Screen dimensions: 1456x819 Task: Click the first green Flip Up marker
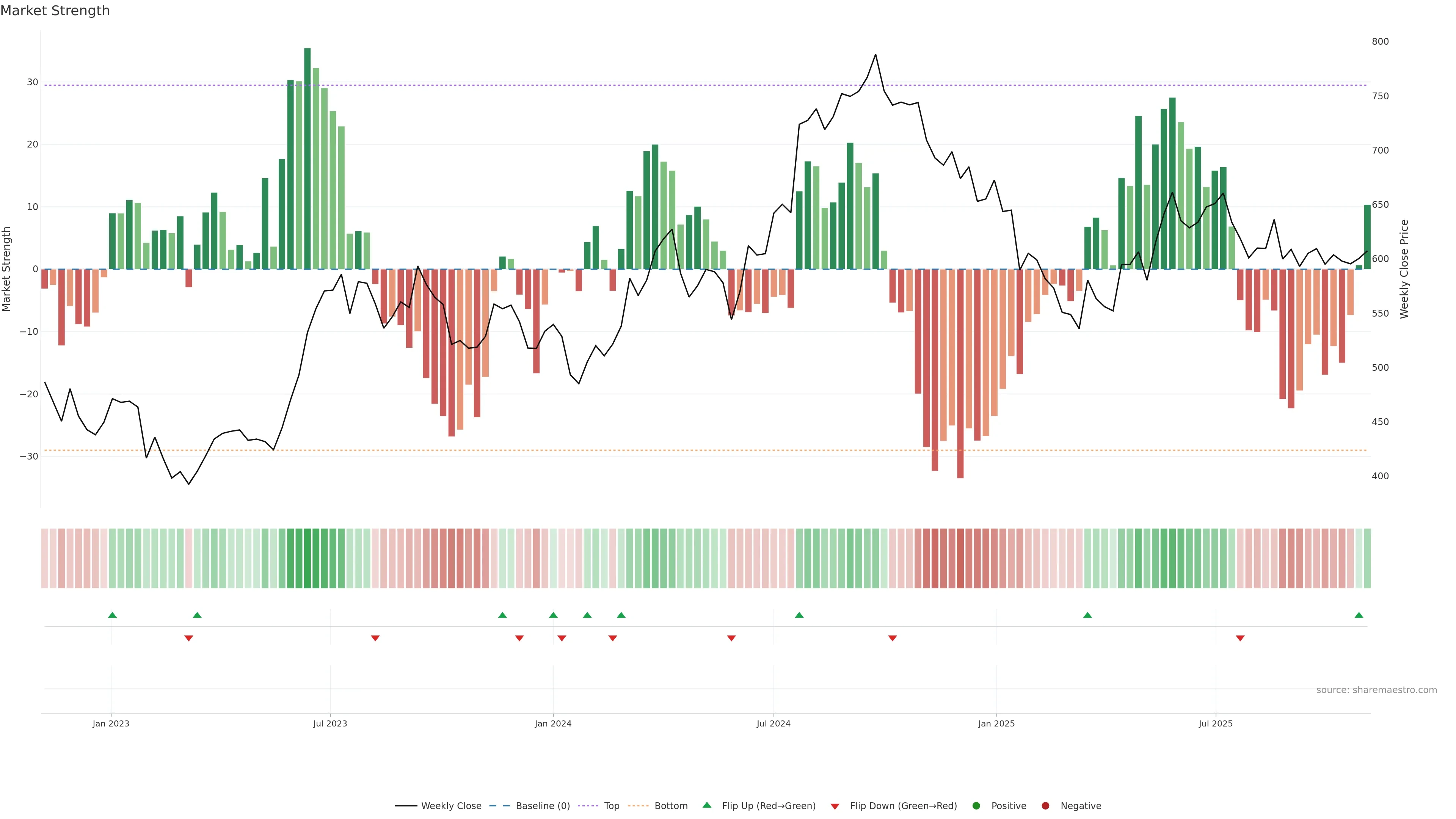coord(113,615)
